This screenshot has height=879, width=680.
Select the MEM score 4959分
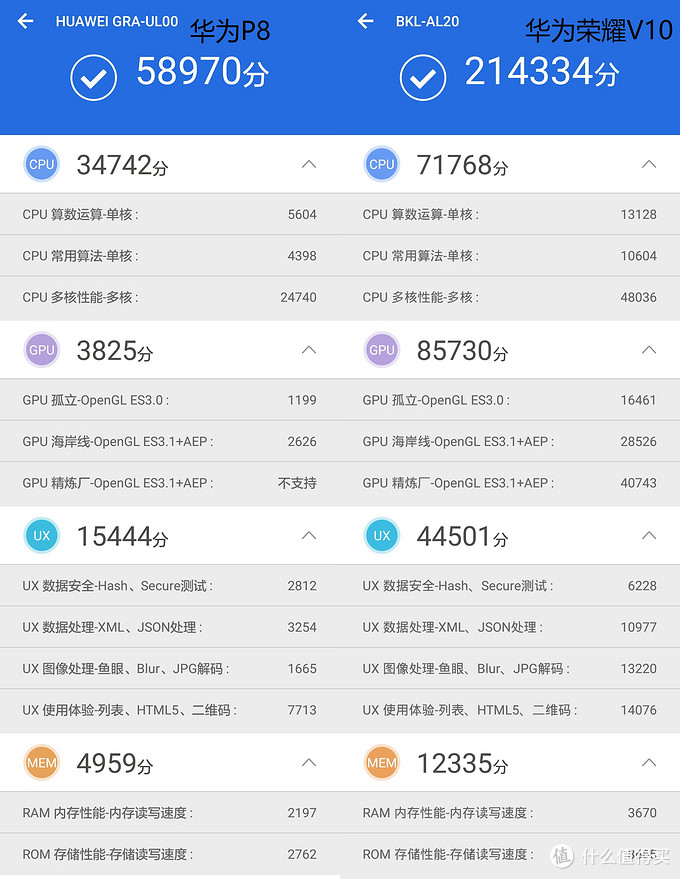(x=115, y=764)
